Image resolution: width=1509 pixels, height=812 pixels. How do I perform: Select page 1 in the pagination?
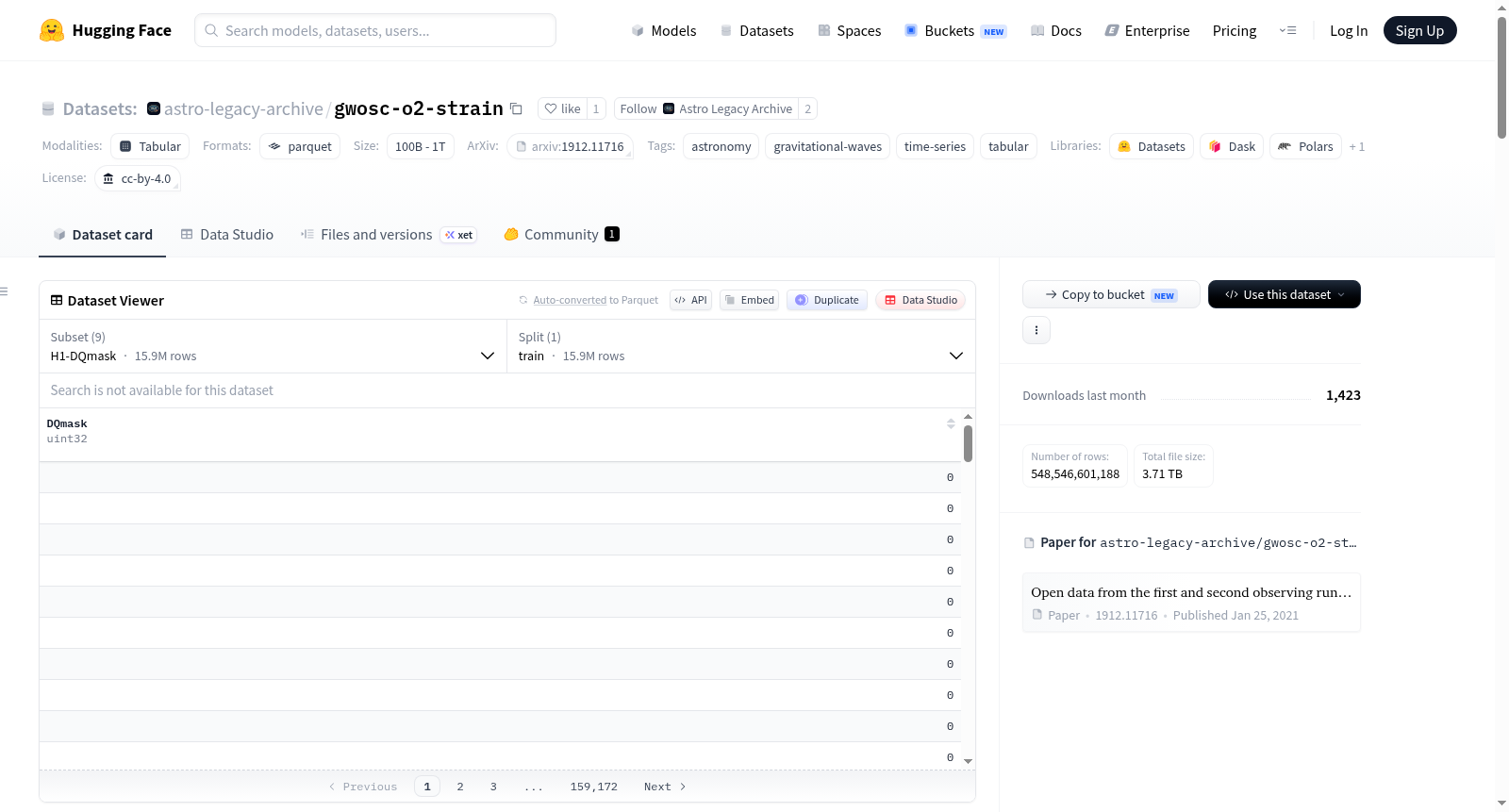(427, 787)
